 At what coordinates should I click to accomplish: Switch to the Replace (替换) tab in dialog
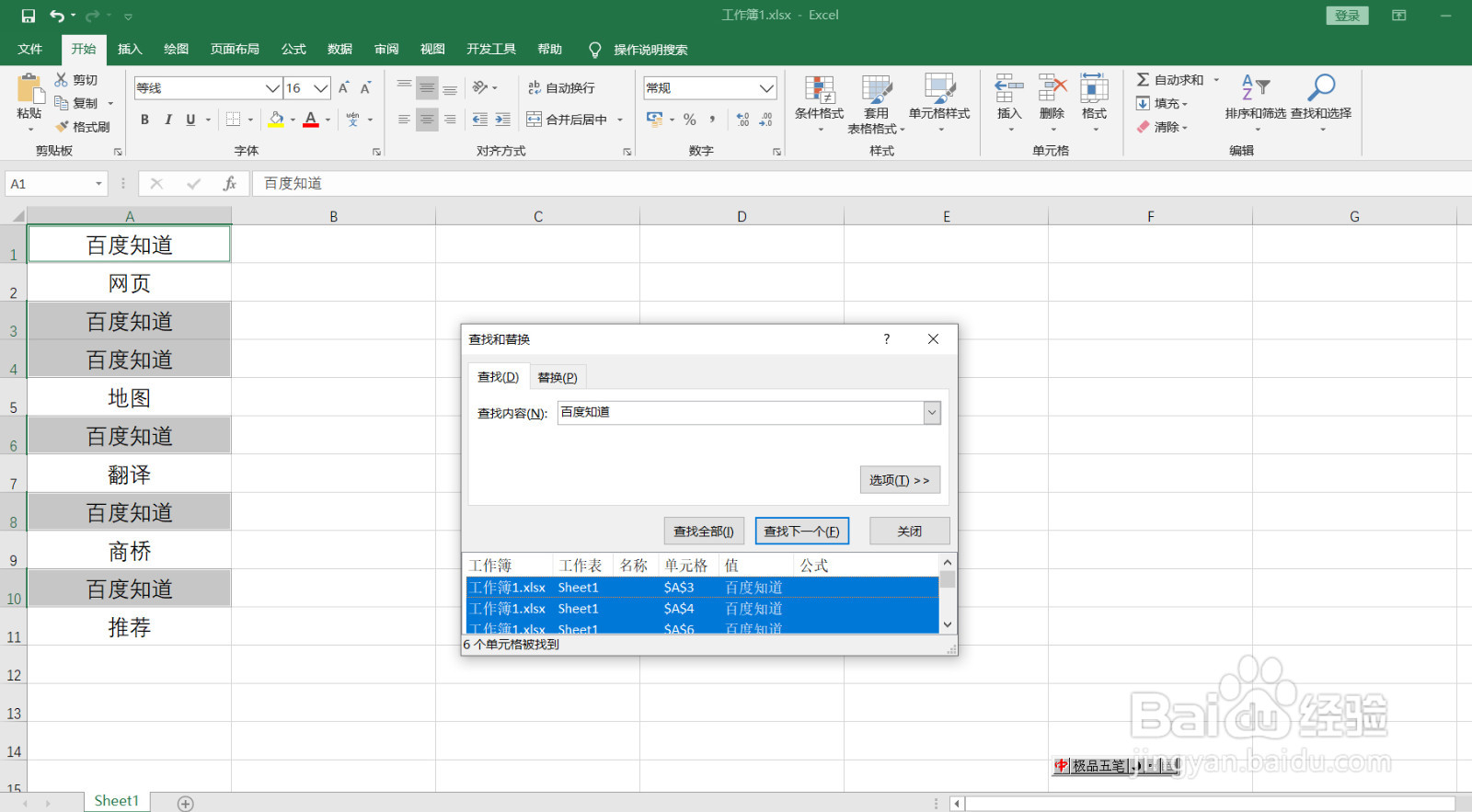[x=558, y=377]
